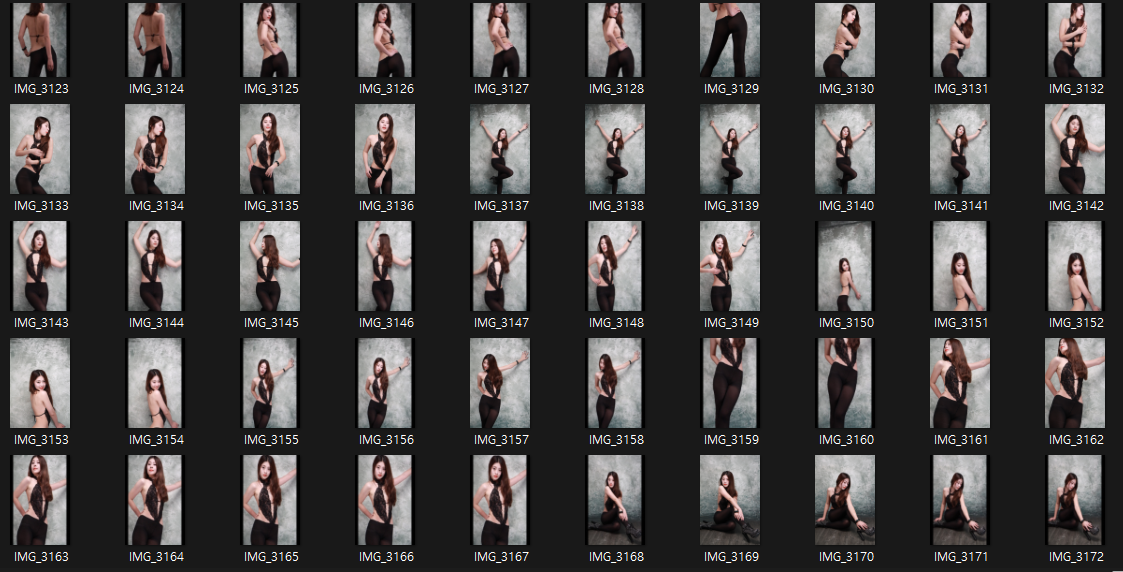This screenshot has height=572, width=1123.
Task: Select the IMG_3171 thumbnail
Action: pyautogui.click(x=960, y=500)
